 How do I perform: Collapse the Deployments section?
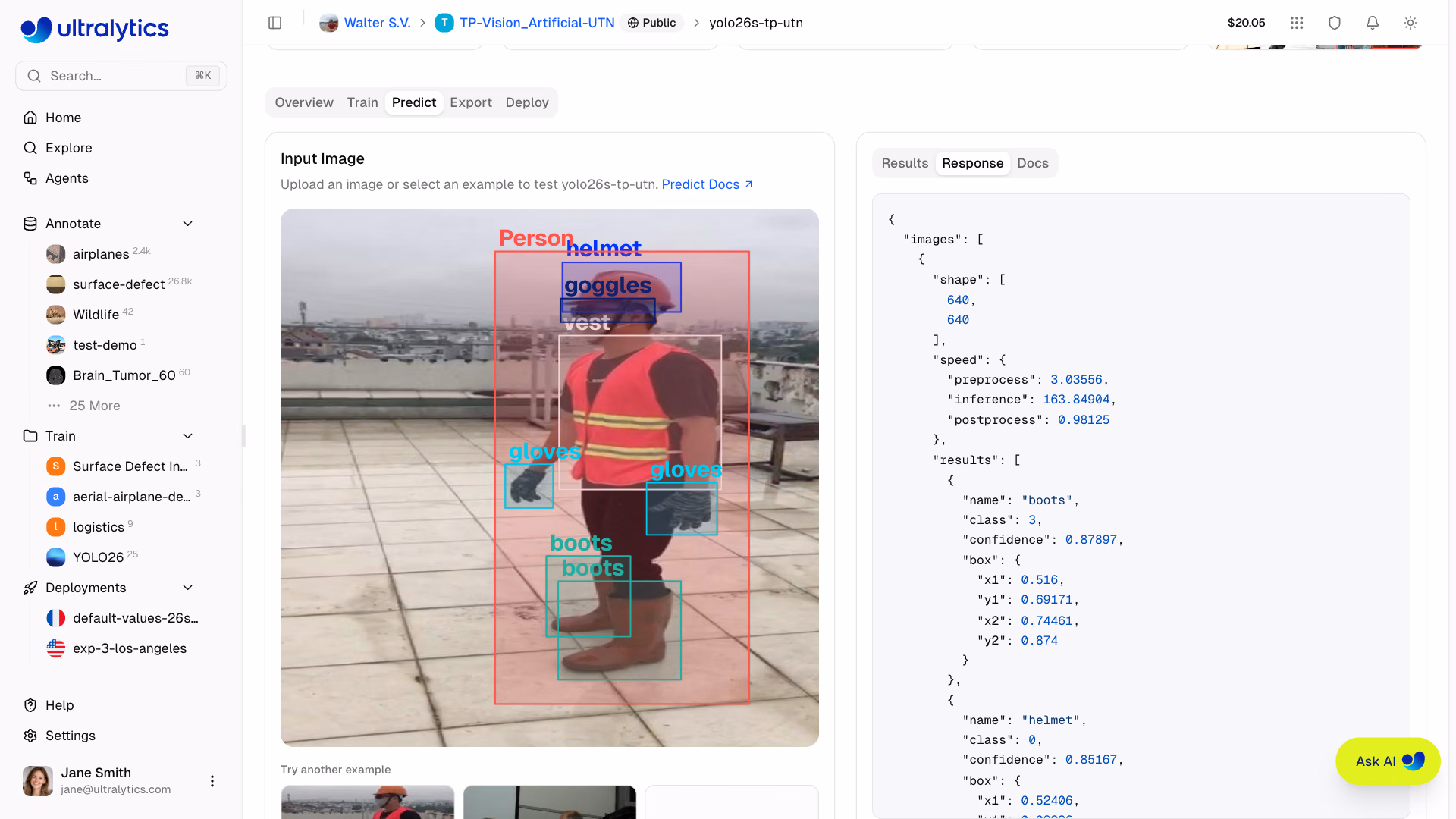188,588
